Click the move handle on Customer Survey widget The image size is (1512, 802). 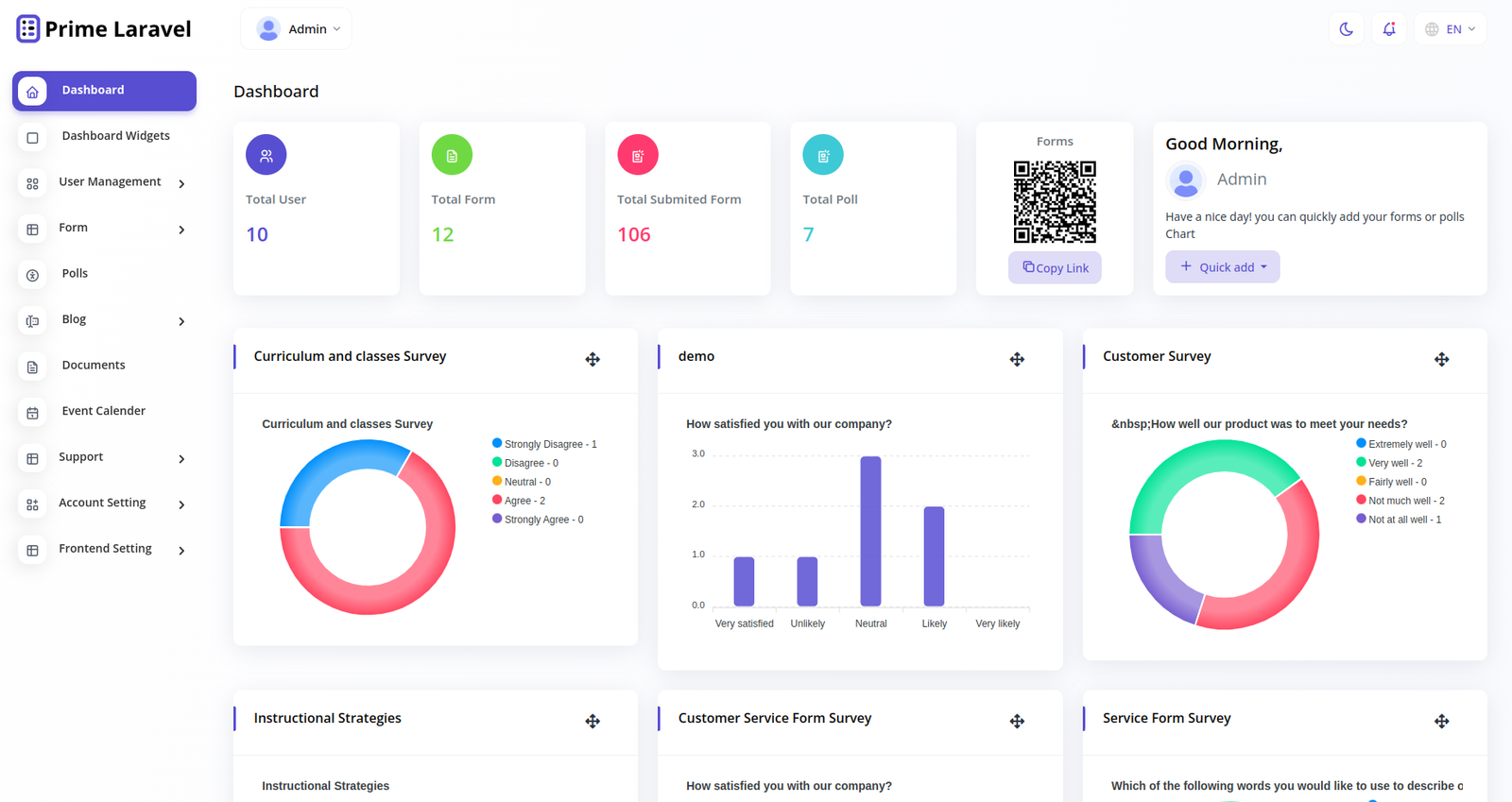1441,359
